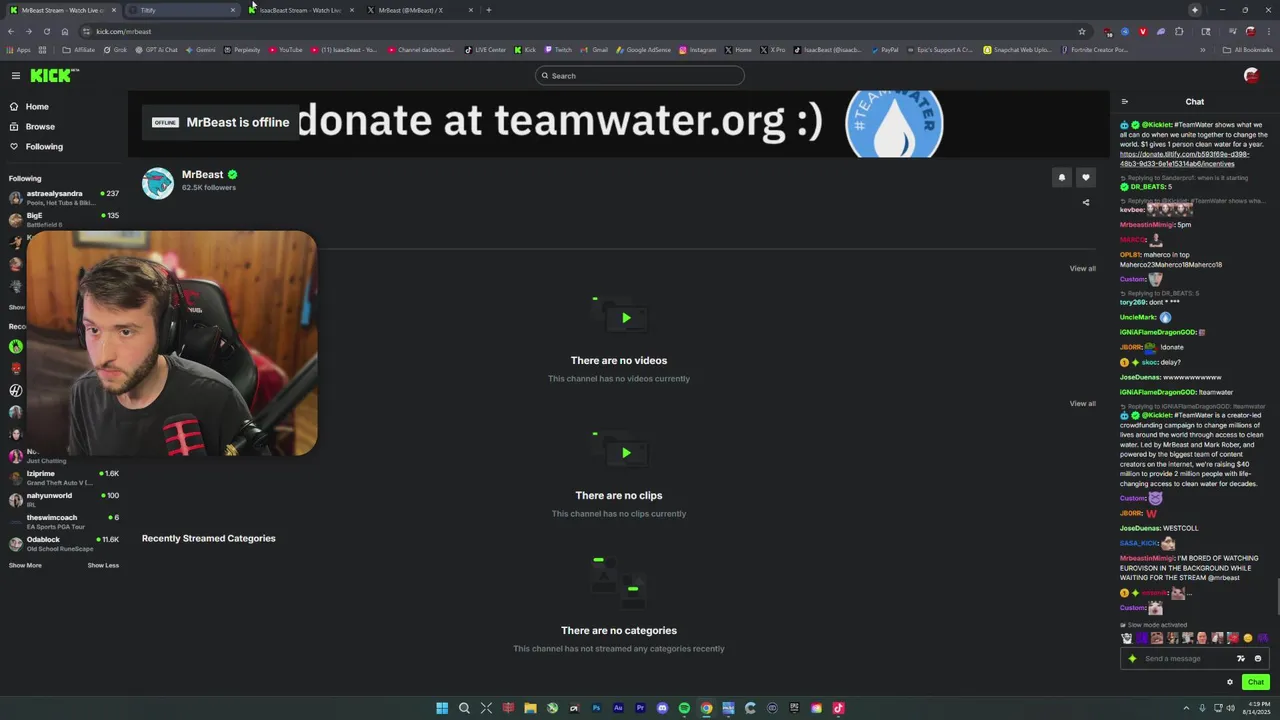Open the Twitch bookmark
Viewport: 1280px width, 720px height.
click(558, 49)
